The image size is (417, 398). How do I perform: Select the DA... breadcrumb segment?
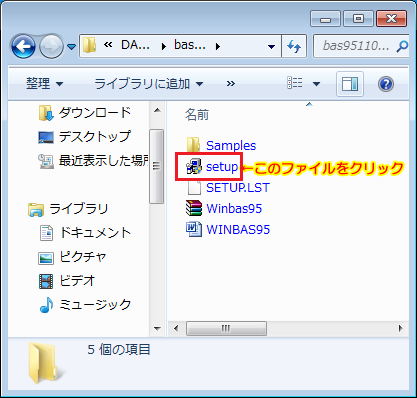[135, 45]
